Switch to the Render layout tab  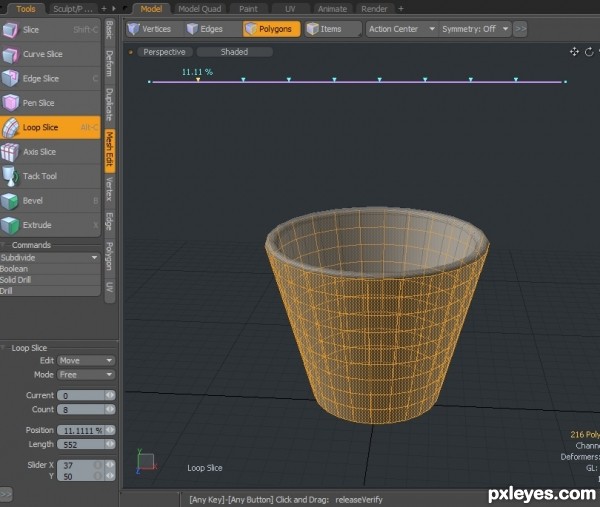tap(374, 9)
